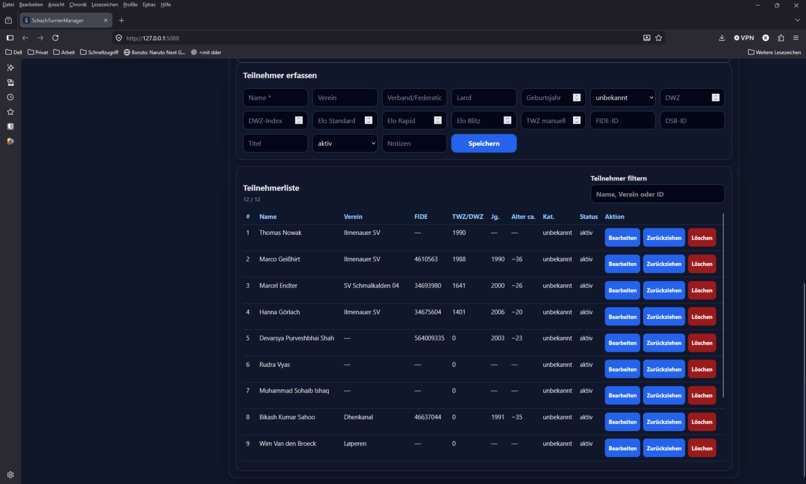Open the Chronik menu
This screenshot has width=806, height=484.
pyautogui.click(x=78, y=5)
